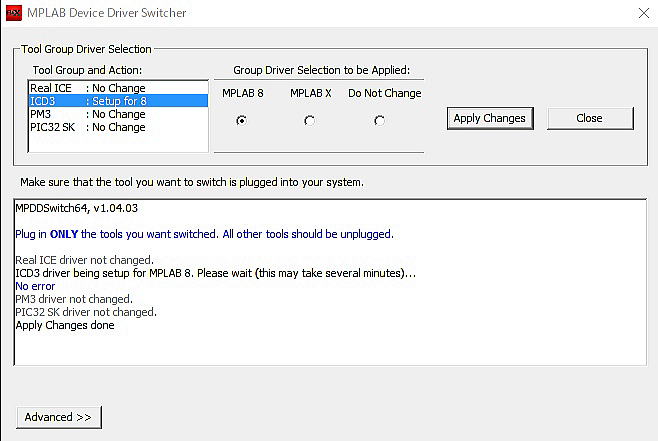Close the MPLAB Device Driver Switcher window

644,13
